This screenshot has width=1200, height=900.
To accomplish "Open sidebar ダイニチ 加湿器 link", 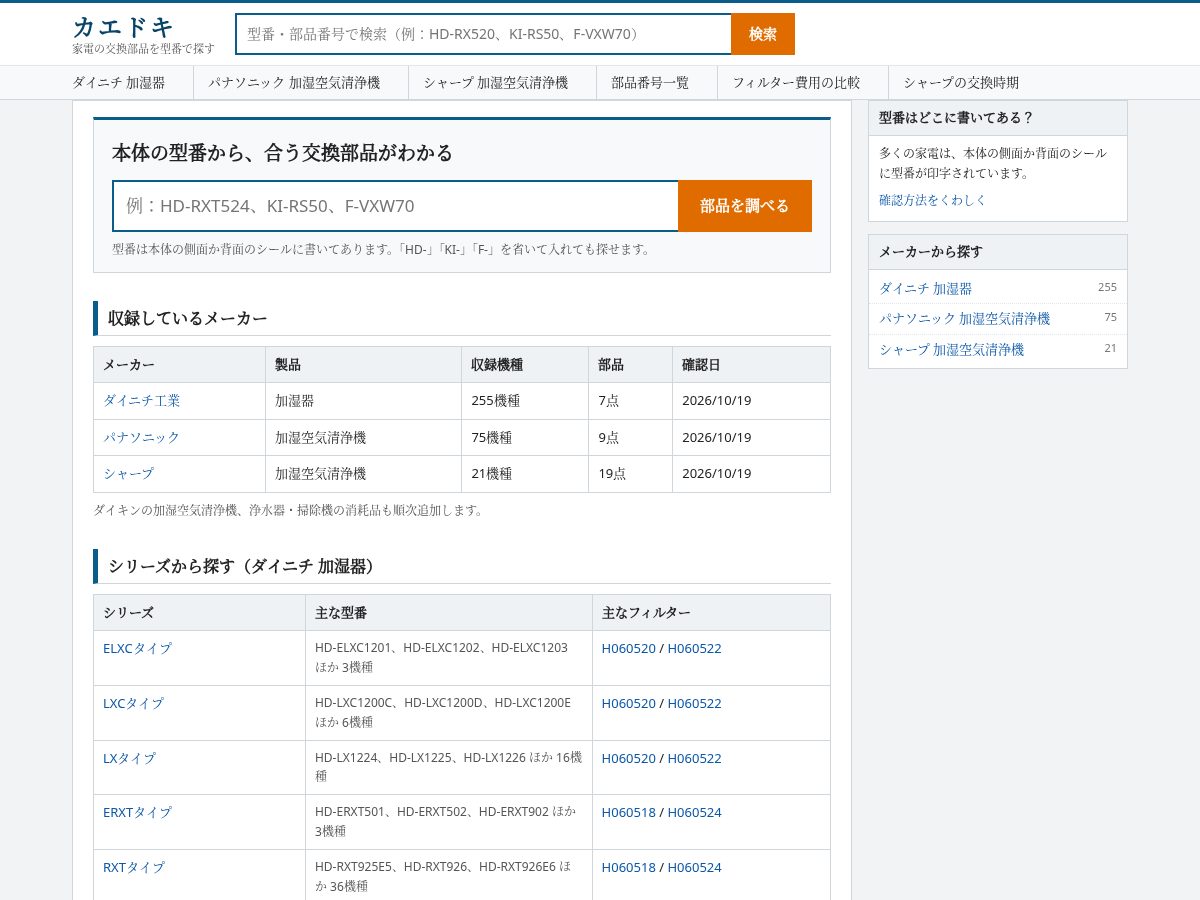I will click(x=926, y=288).
